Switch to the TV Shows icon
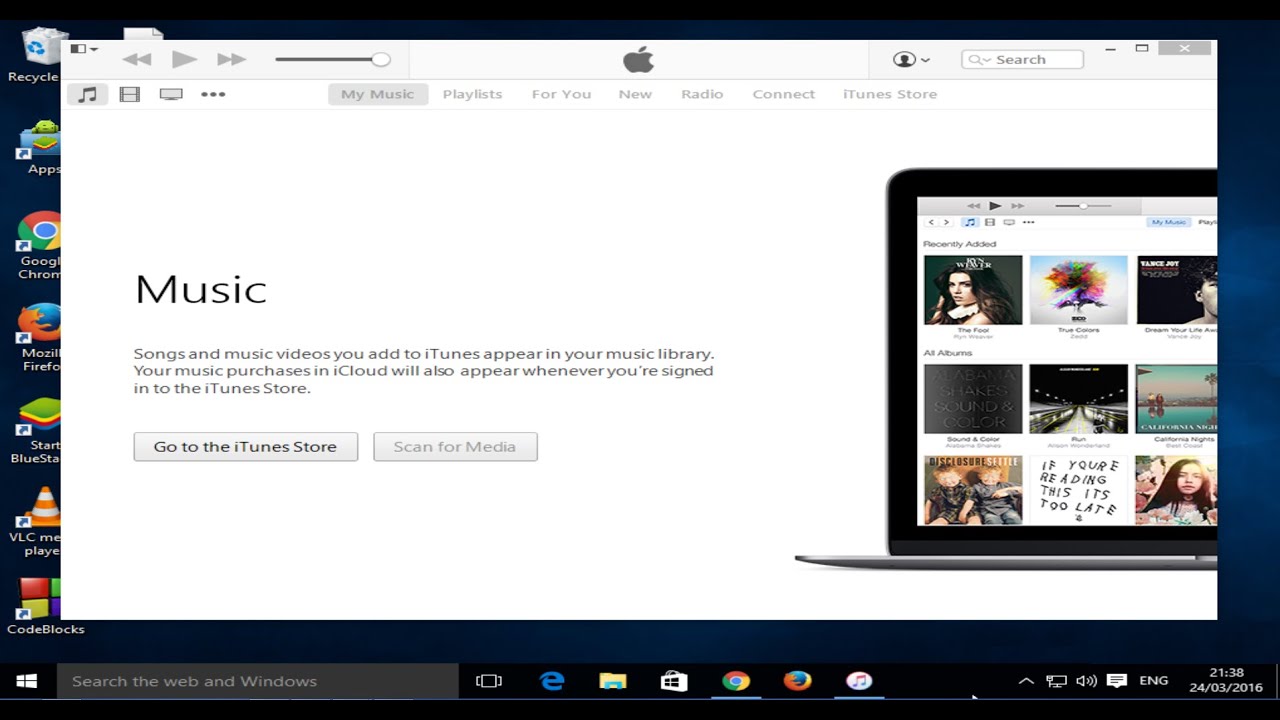1280x720 pixels. tap(171, 94)
